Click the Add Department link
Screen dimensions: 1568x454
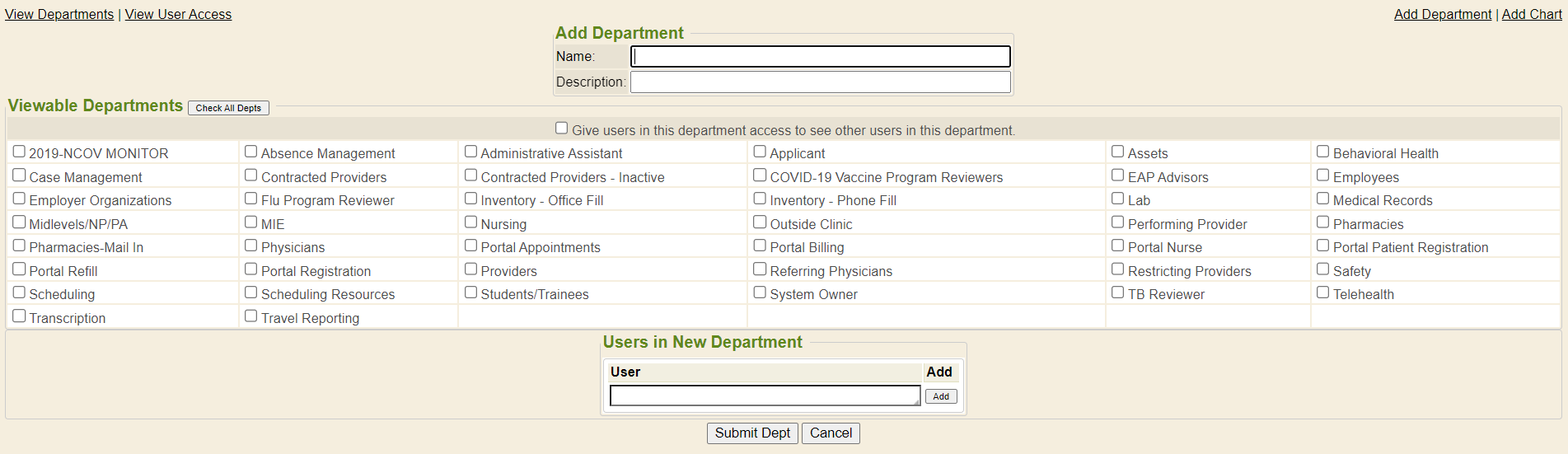pyautogui.click(x=1442, y=14)
